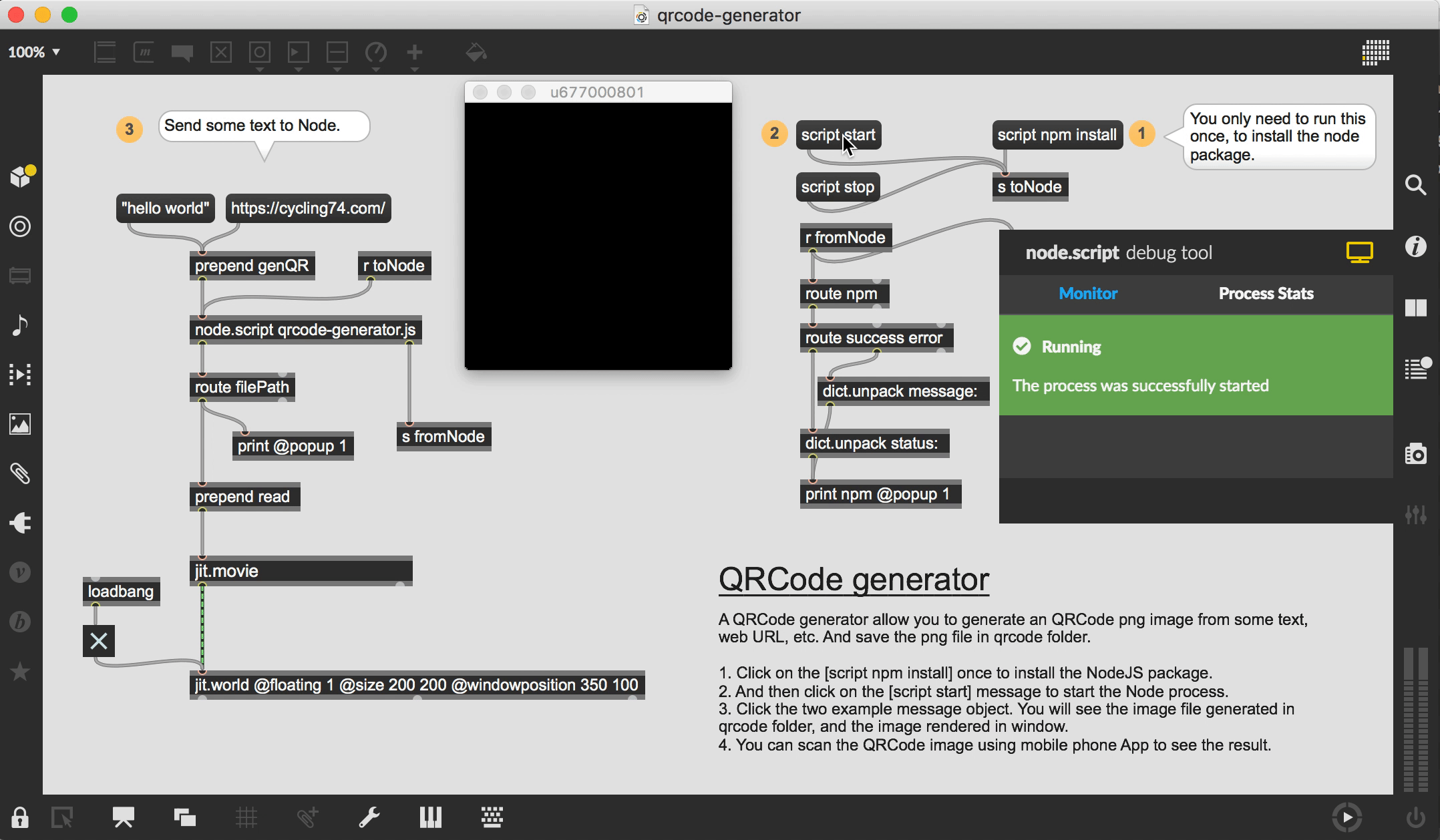Click the paint bucket format icon

[476, 52]
